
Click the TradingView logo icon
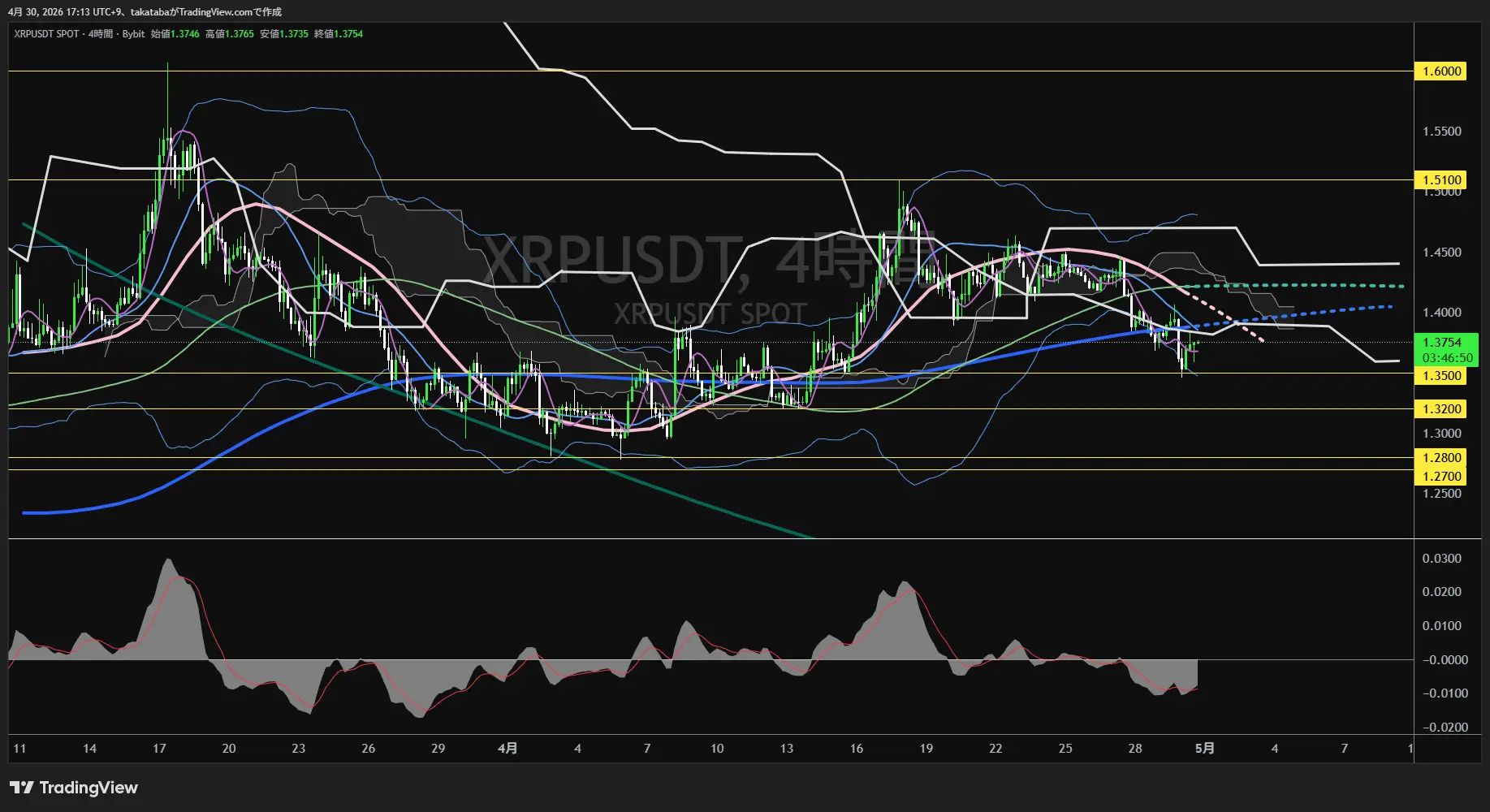[22, 788]
